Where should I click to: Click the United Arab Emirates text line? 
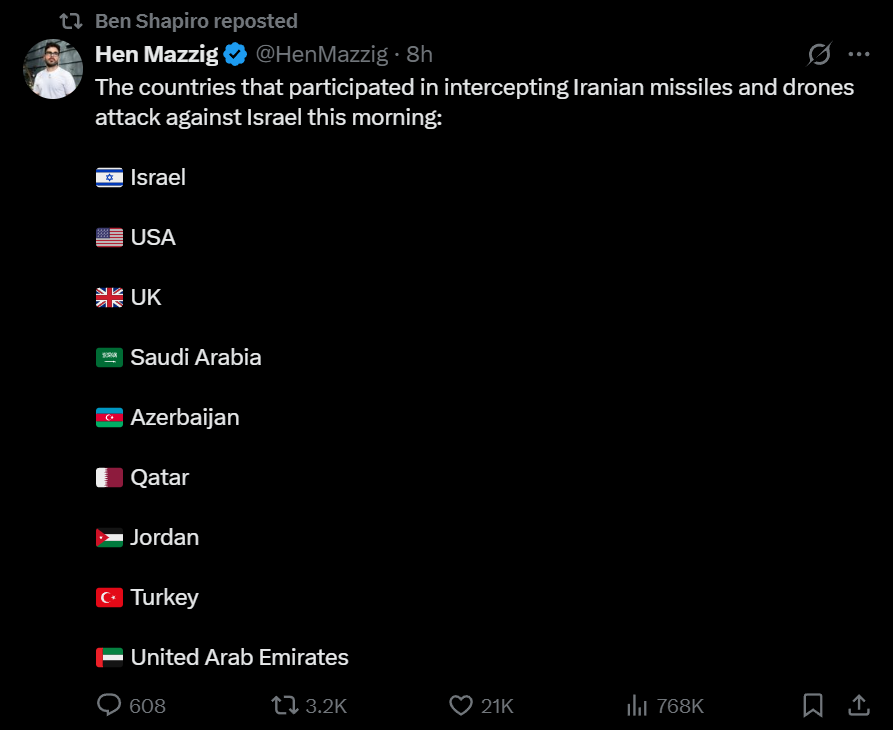pyautogui.click(x=239, y=657)
